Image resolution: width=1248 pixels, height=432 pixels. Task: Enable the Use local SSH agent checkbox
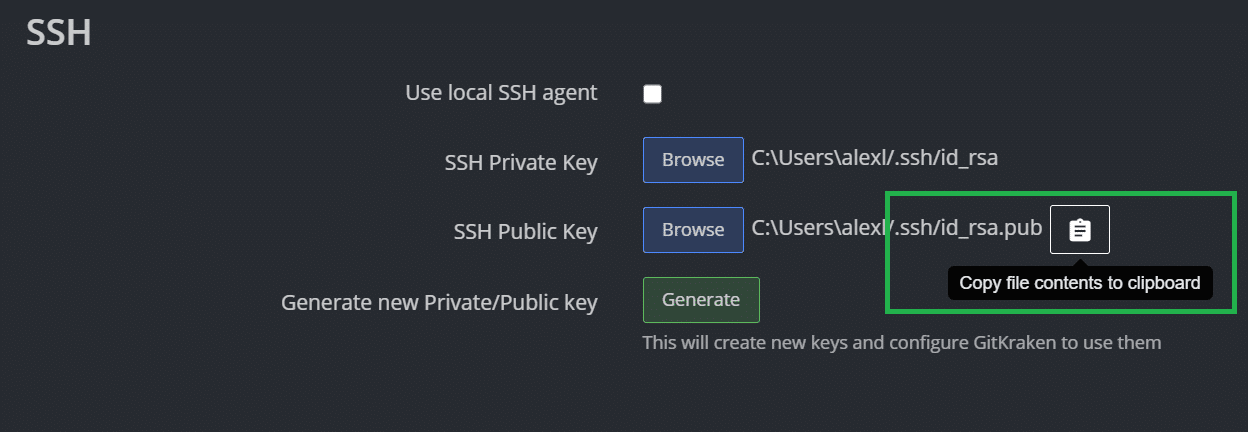tap(652, 94)
